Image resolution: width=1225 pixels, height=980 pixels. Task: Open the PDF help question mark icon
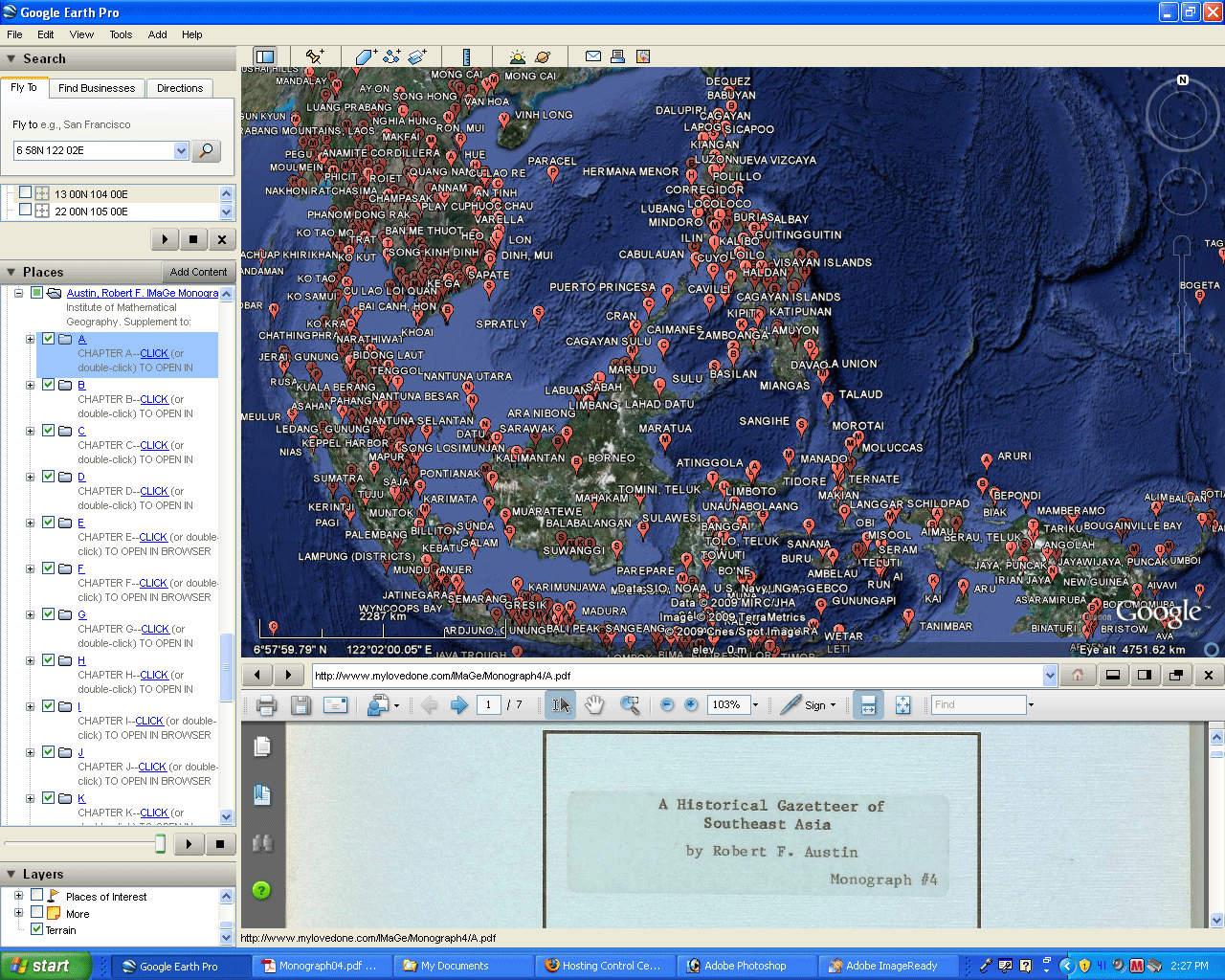click(261, 890)
